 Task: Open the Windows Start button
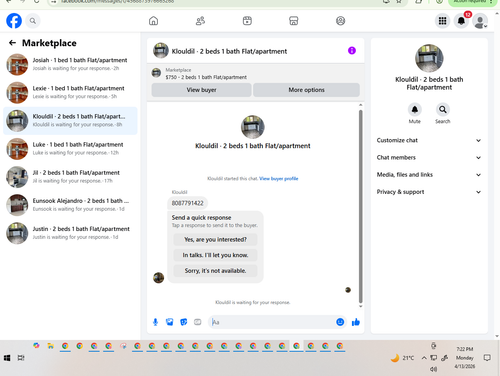[7, 358]
